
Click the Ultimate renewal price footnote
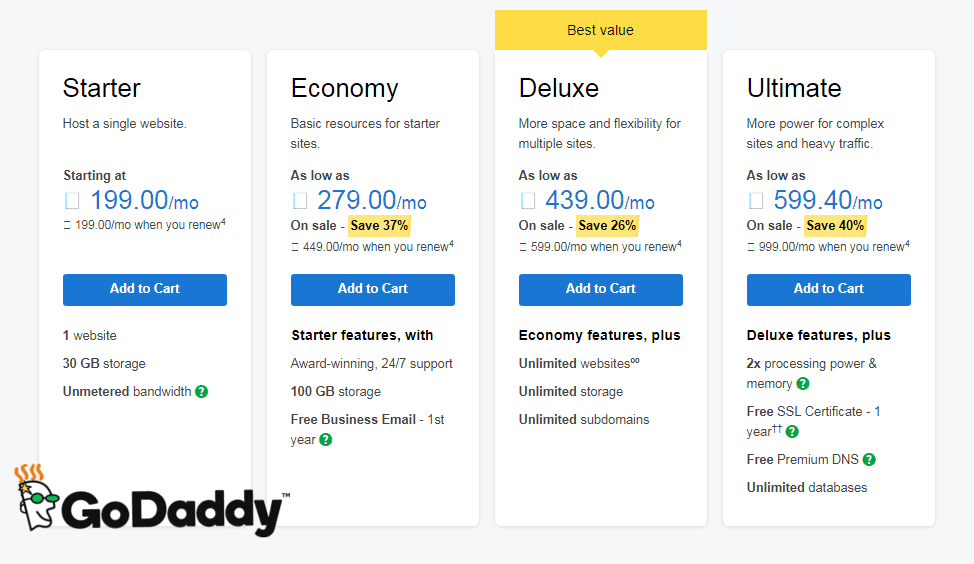click(828, 247)
